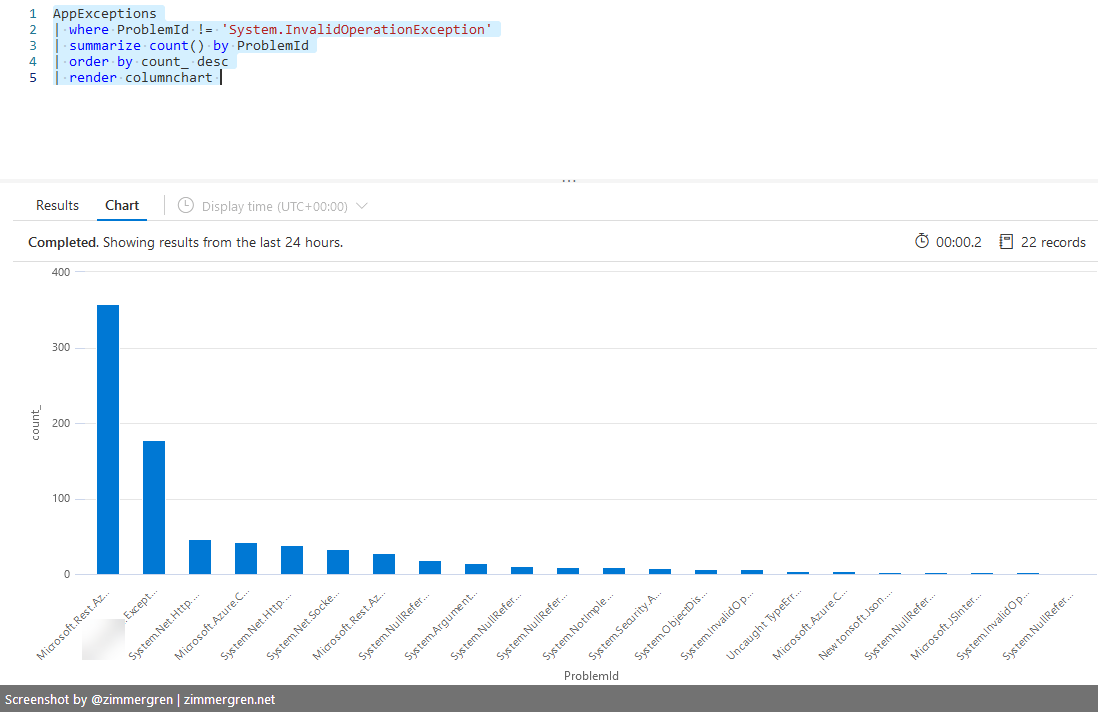
Task: Select the tallest bar in the chart
Action: pos(108,439)
